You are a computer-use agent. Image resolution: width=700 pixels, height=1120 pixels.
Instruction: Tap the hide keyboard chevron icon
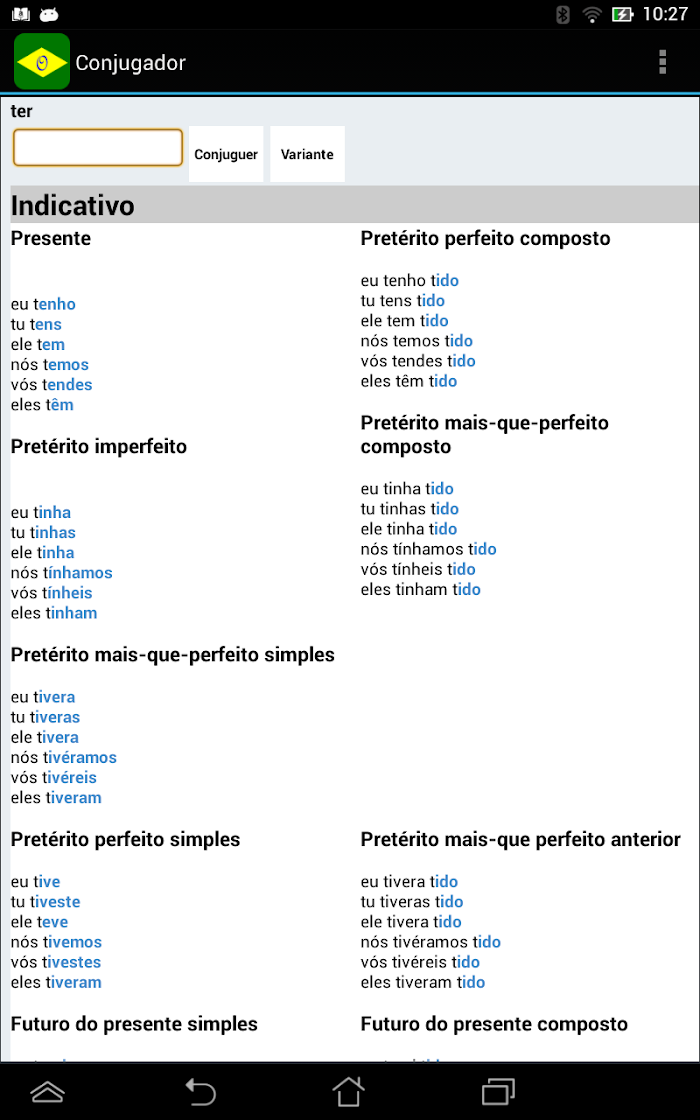48,1092
